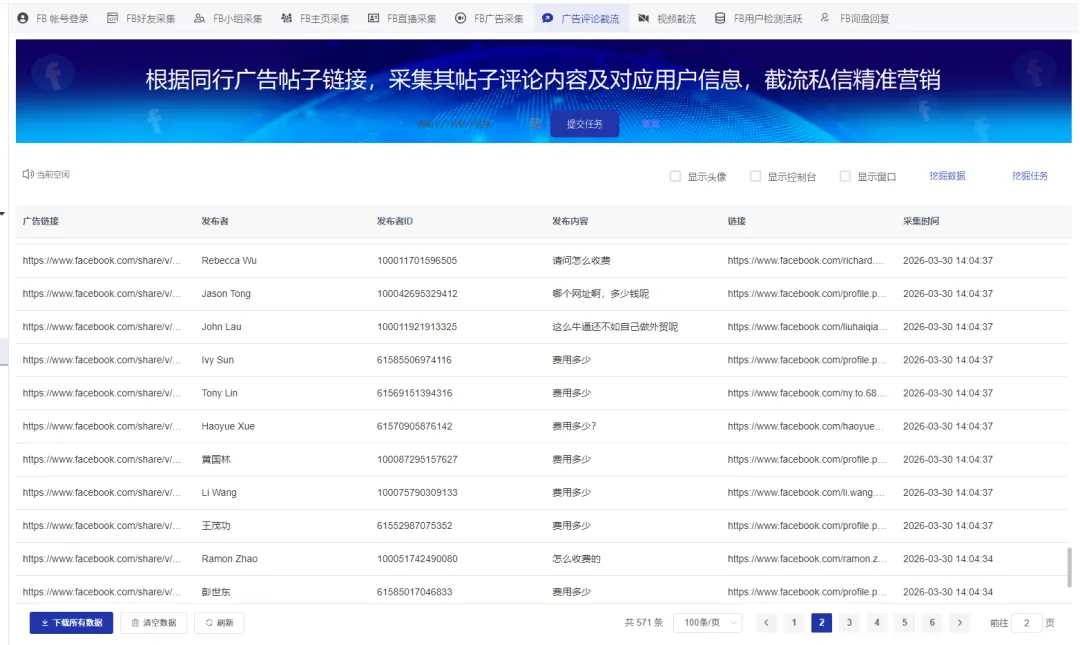The width and height of the screenshot is (1080, 645).
Task: Open the FB用户检测活跃 detection module
Action: point(765,17)
